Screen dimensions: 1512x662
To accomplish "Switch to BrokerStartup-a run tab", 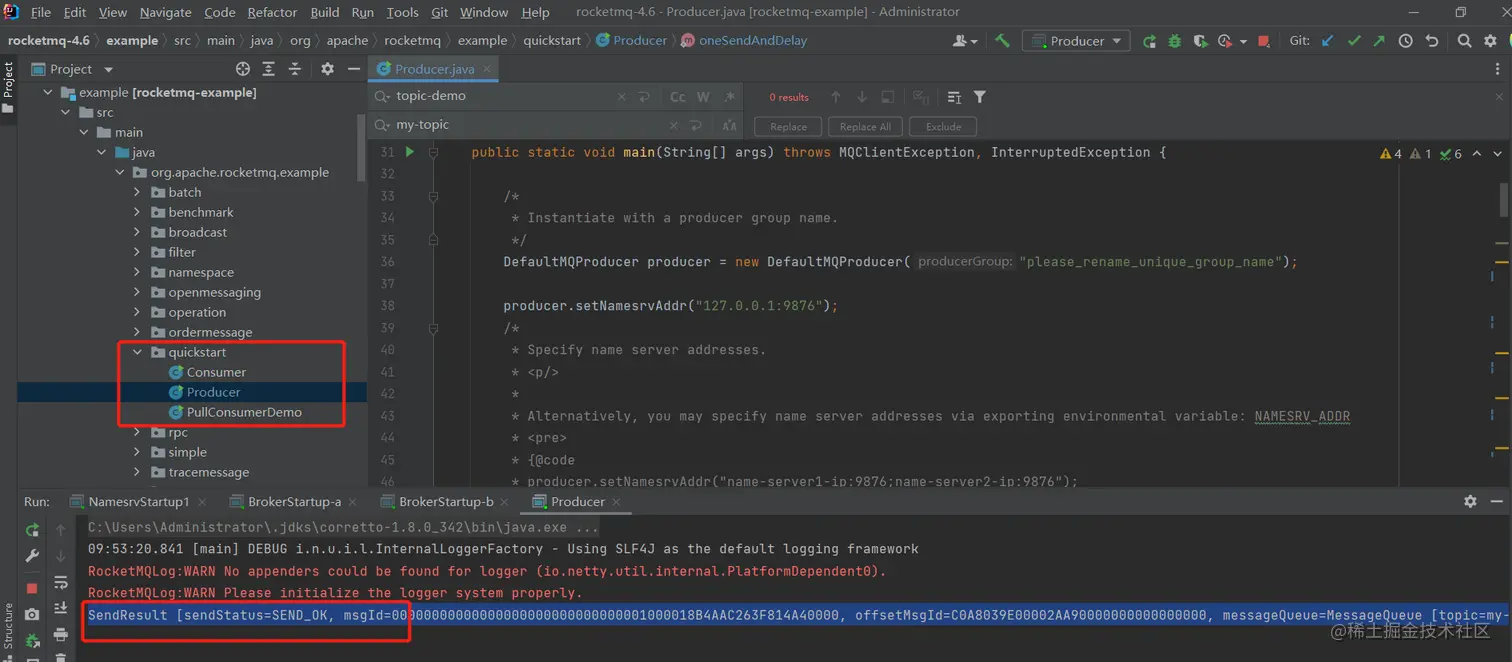I will (x=294, y=501).
